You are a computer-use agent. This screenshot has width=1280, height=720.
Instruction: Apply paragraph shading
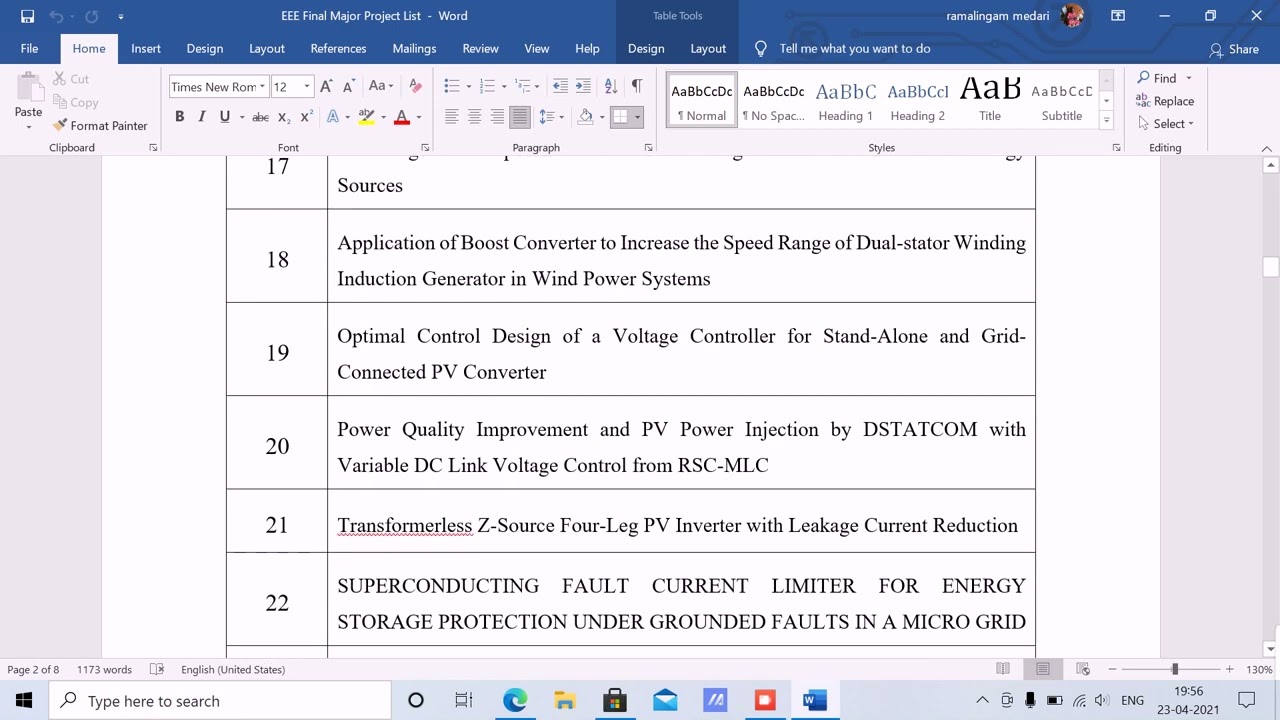tap(586, 117)
